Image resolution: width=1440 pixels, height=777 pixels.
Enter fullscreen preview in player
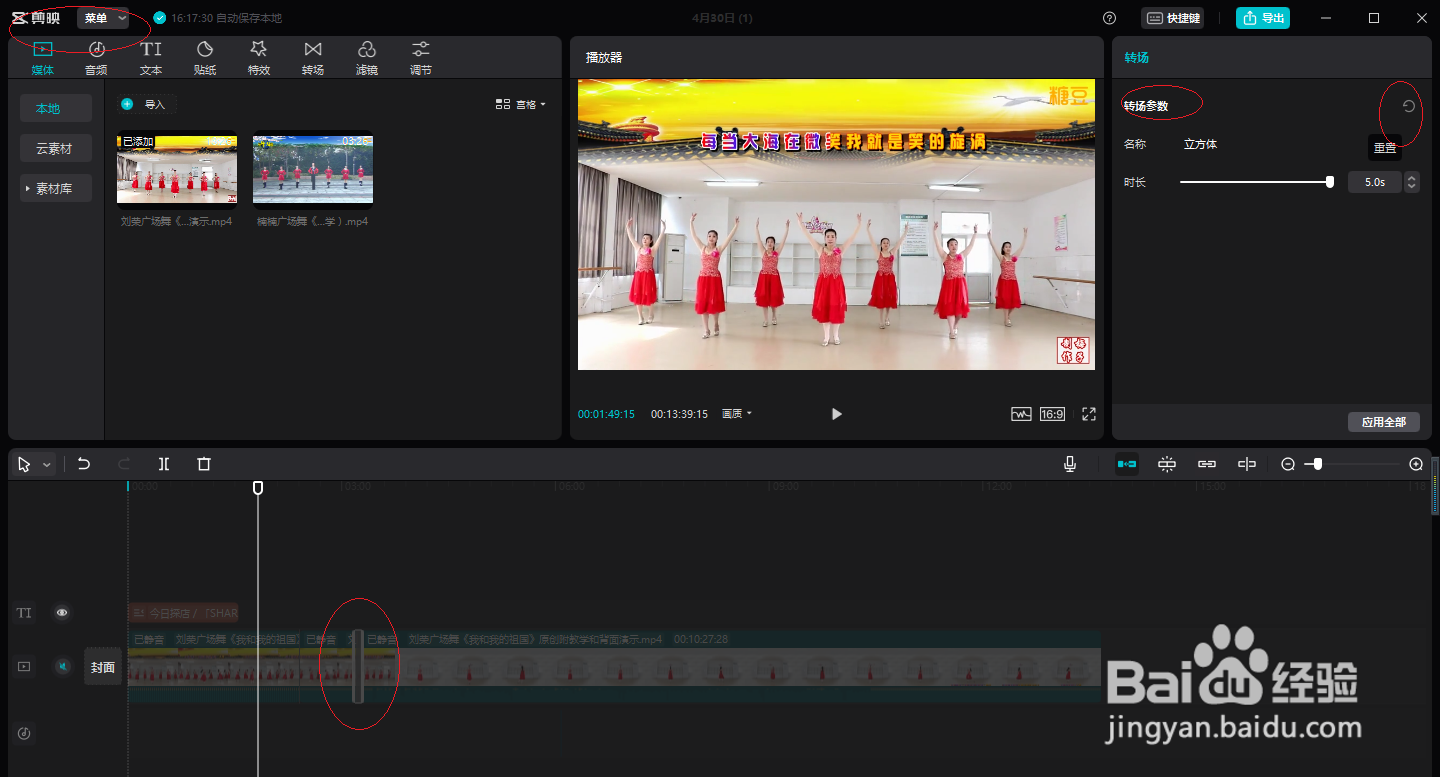[1089, 414]
